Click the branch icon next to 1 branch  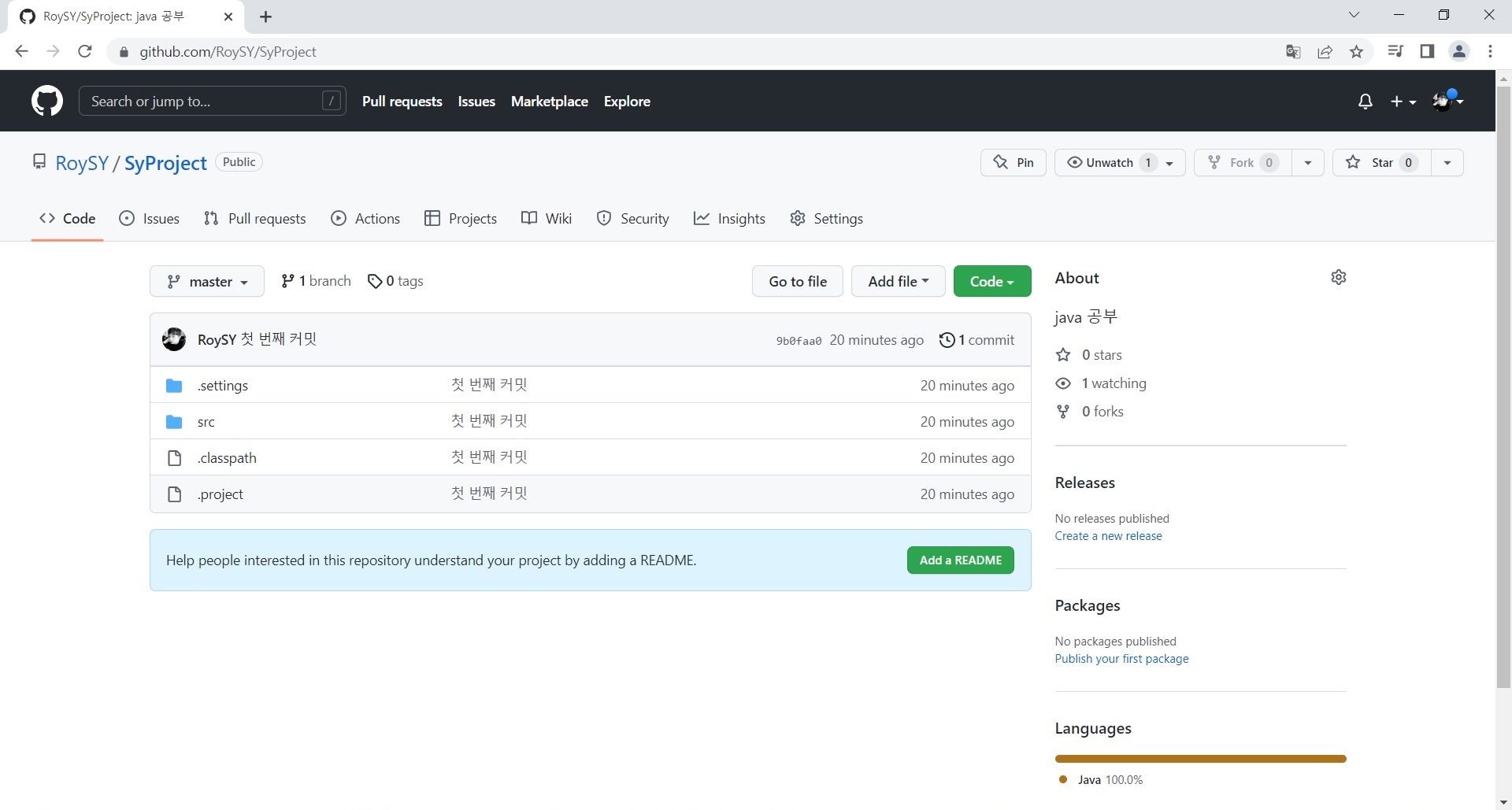tap(288, 281)
